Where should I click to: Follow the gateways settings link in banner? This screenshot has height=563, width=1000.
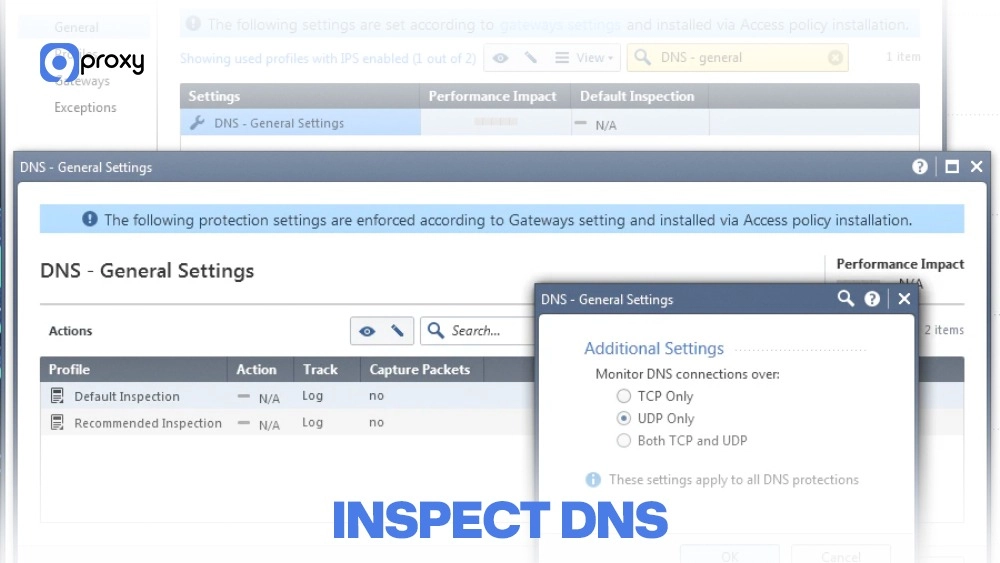[x=560, y=25]
